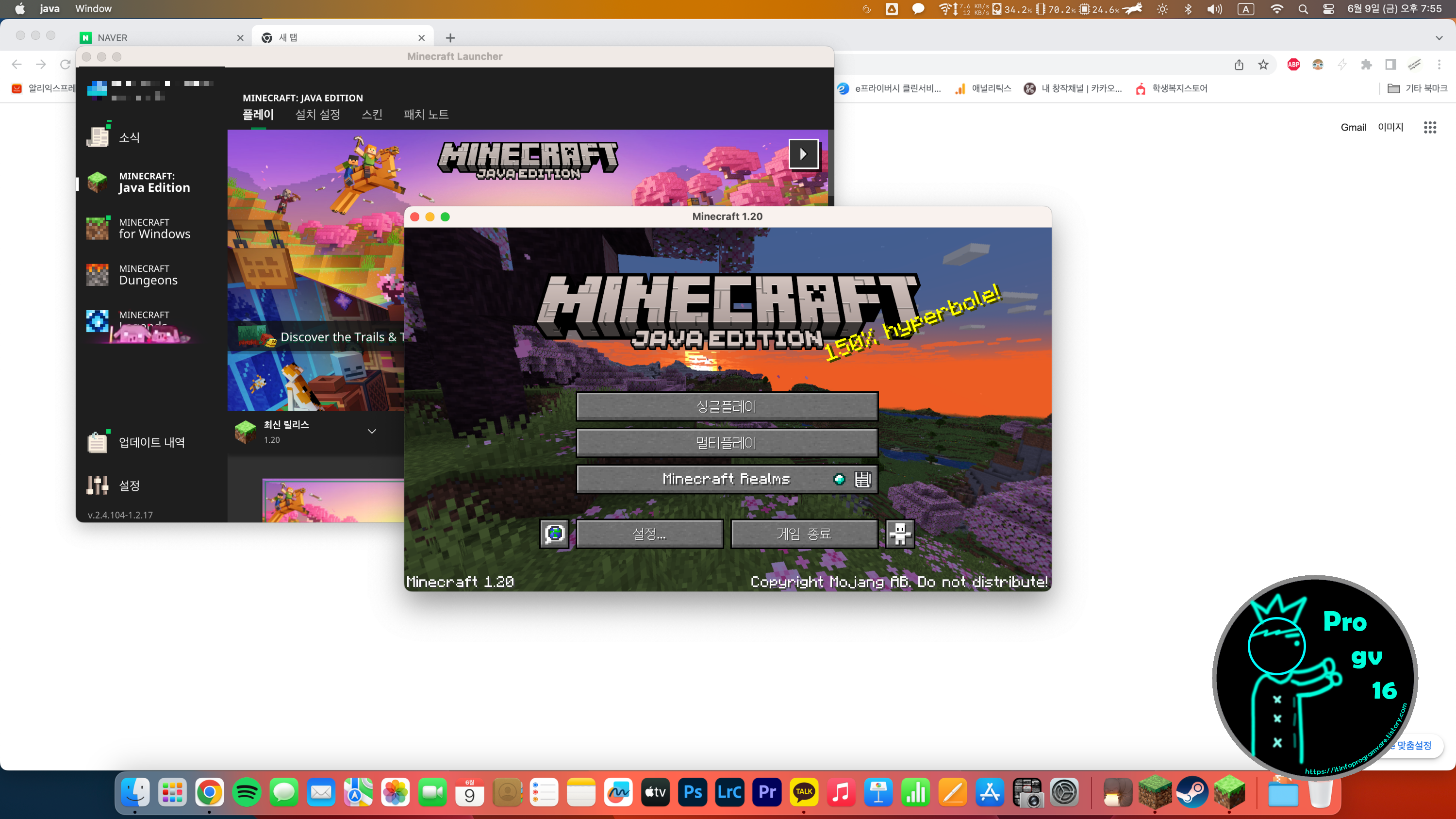Toggle Chrome side panel icon
The width and height of the screenshot is (1456, 819).
tap(1390, 65)
